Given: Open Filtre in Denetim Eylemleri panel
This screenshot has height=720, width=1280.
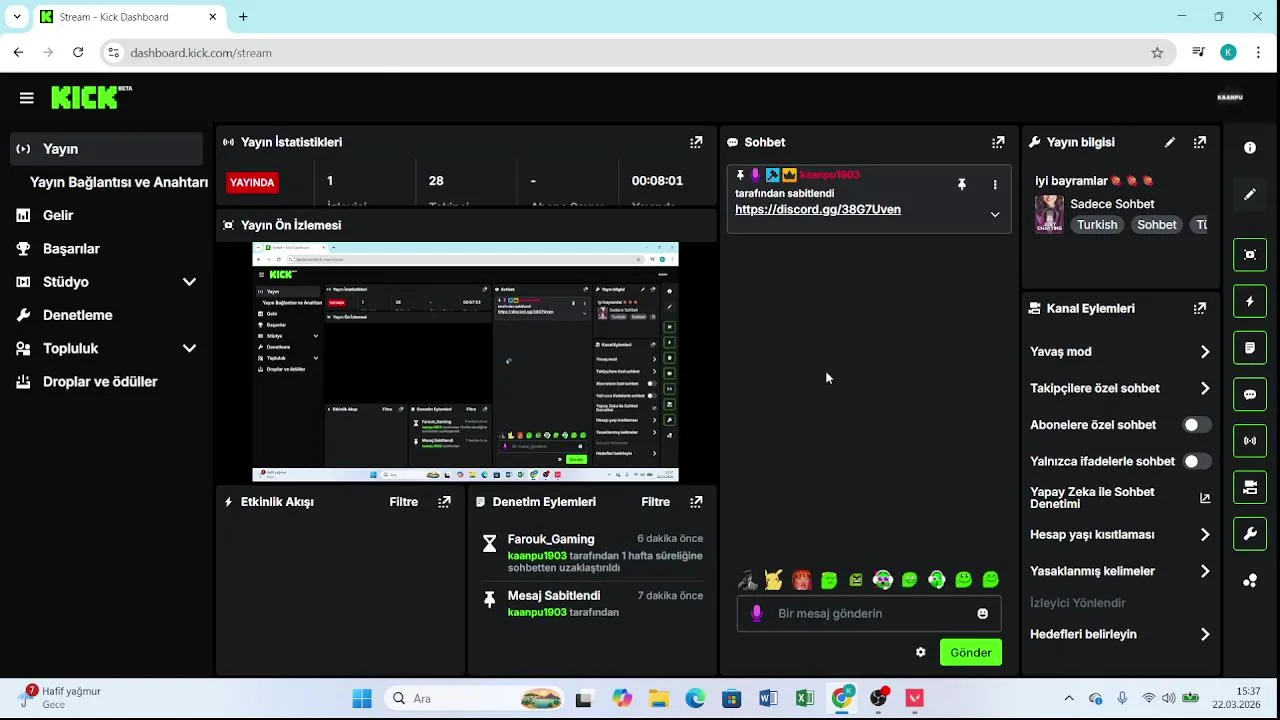Looking at the screenshot, I should point(656,502).
